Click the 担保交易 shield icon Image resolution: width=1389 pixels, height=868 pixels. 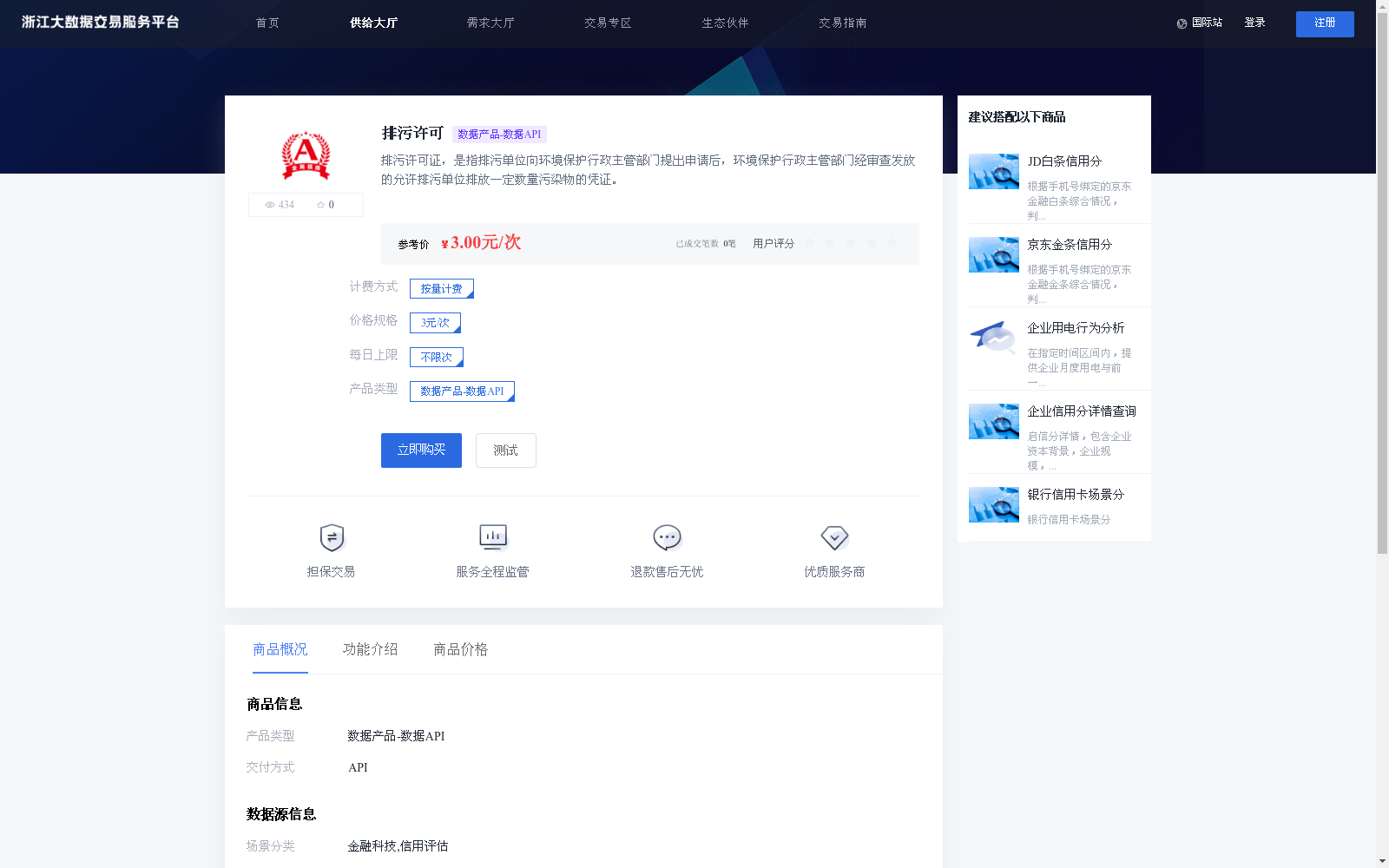tap(332, 538)
